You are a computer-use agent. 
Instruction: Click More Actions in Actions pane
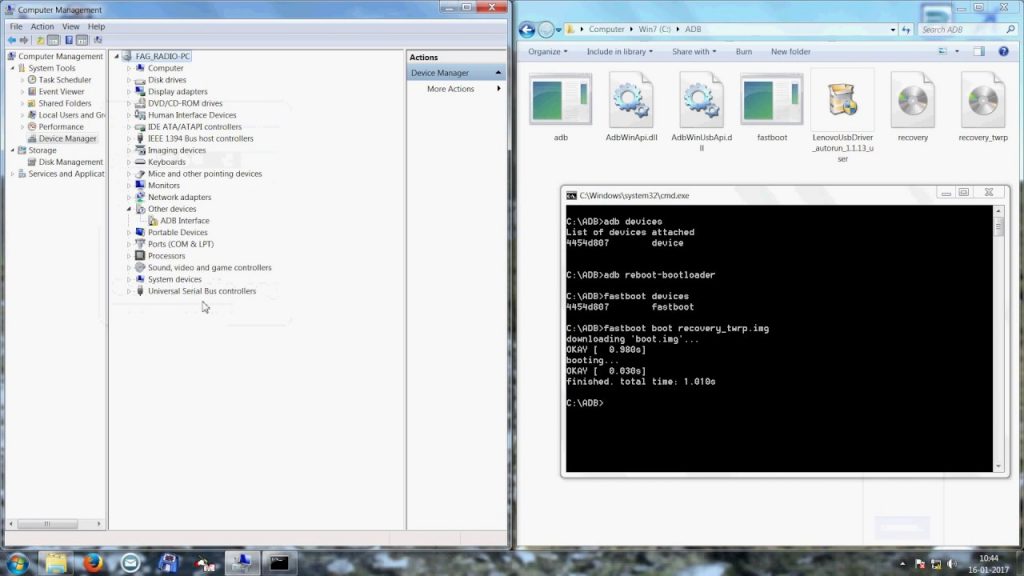[451, 89]
